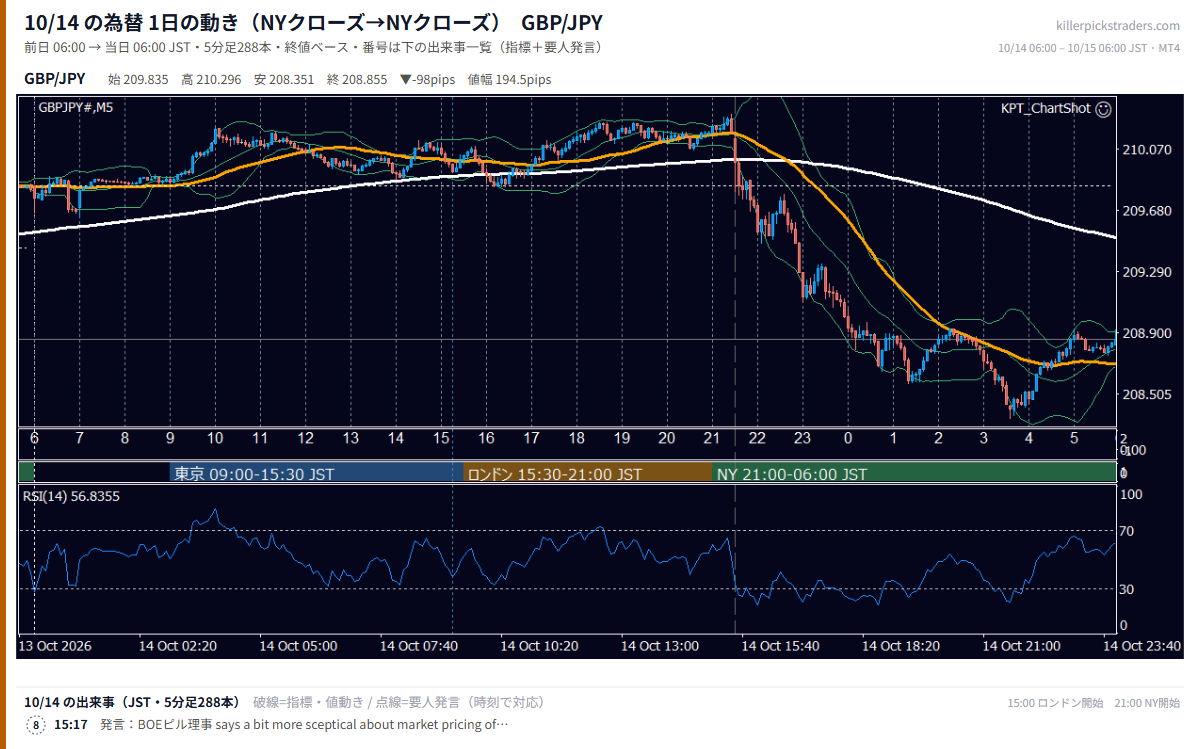Click the 209.290 price axis label
Screen dimensions: 1200x749
click(1147, 272)
